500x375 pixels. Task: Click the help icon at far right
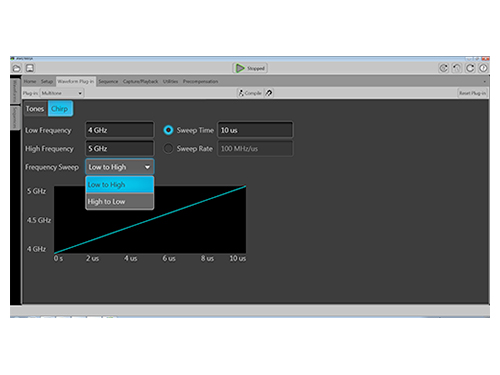(x=483, y=68)
